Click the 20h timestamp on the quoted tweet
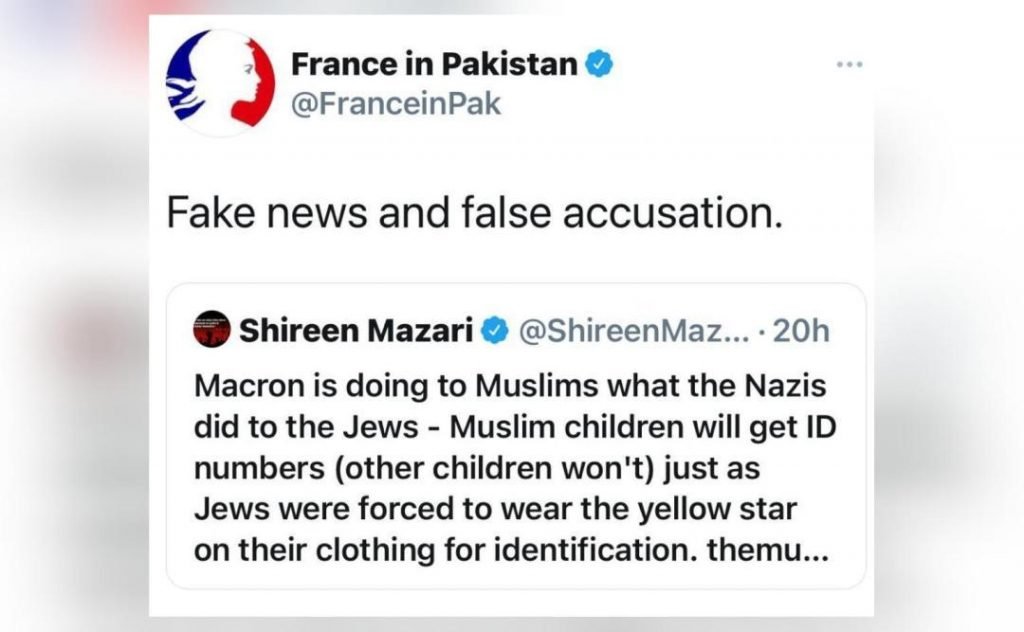 (802, 330)
